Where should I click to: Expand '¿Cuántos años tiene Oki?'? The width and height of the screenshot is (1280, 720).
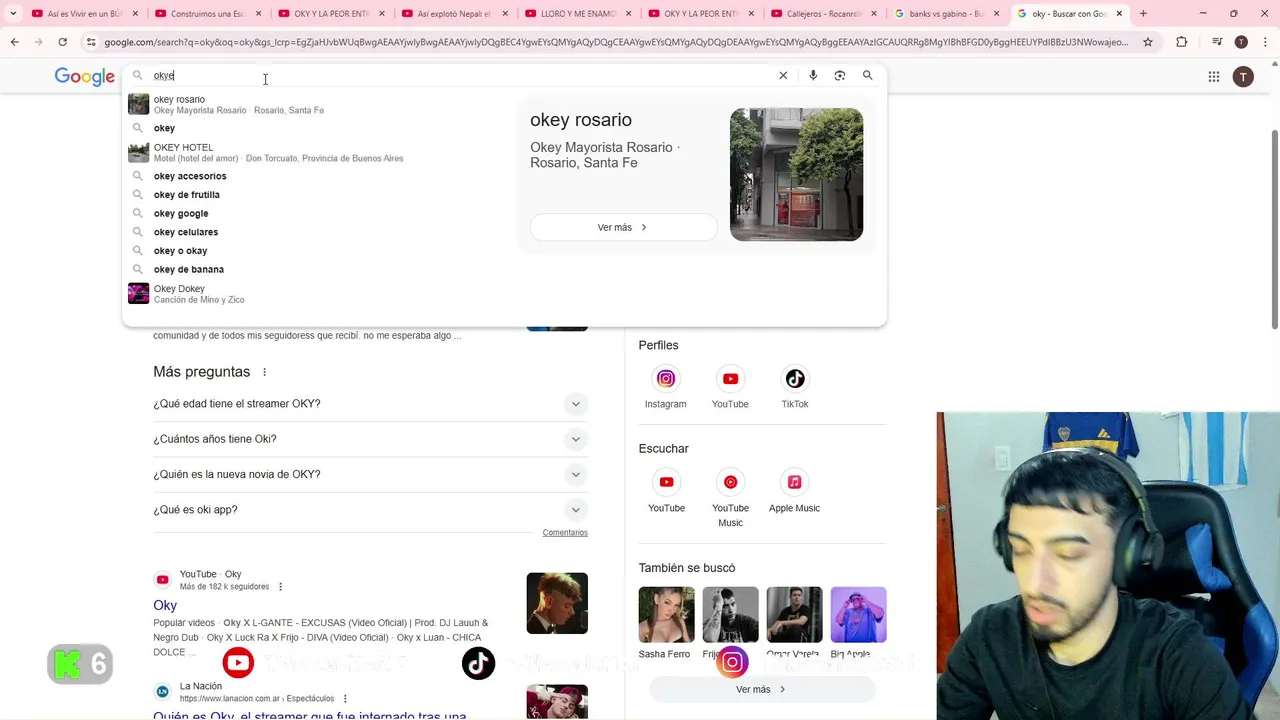pyautogui.click(x=370, y=439)
